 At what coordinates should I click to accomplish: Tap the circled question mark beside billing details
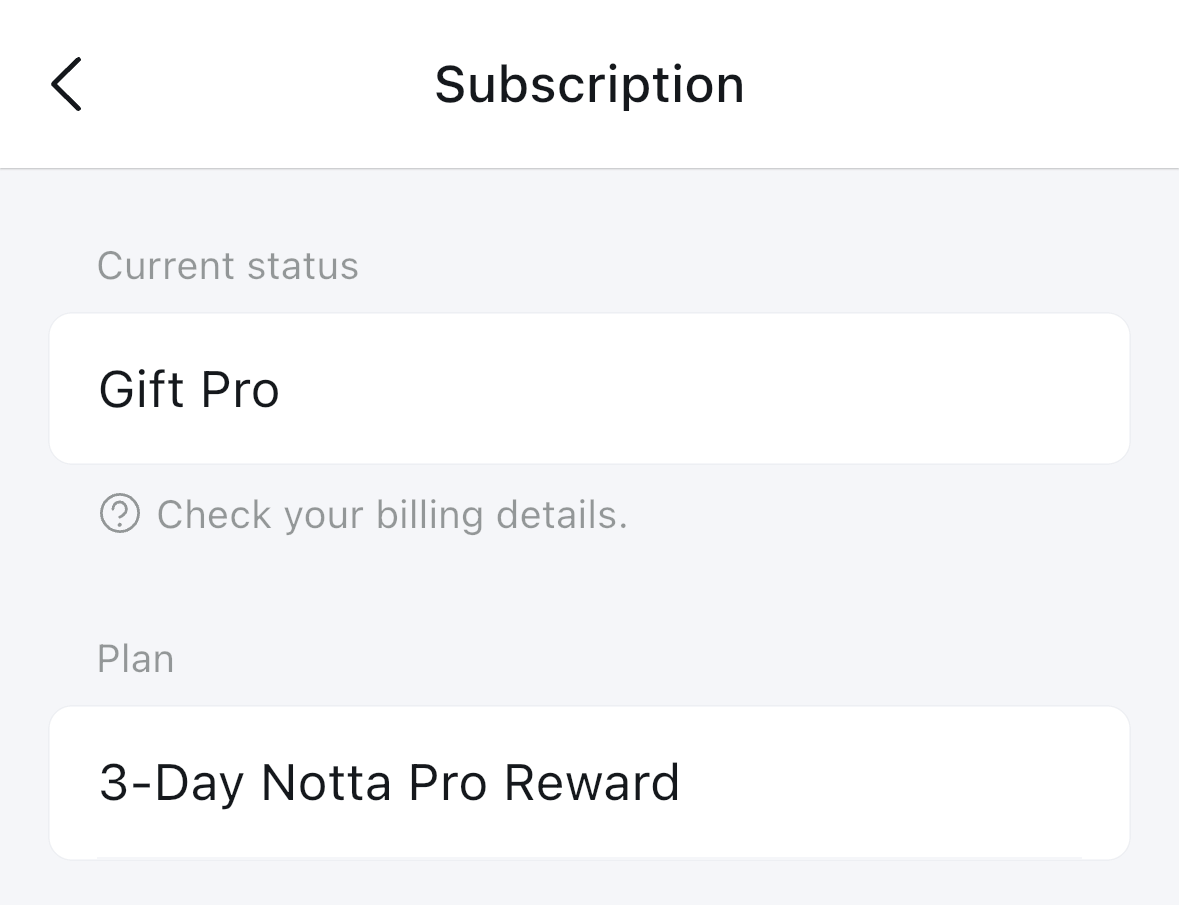click(x=120, y=514)
